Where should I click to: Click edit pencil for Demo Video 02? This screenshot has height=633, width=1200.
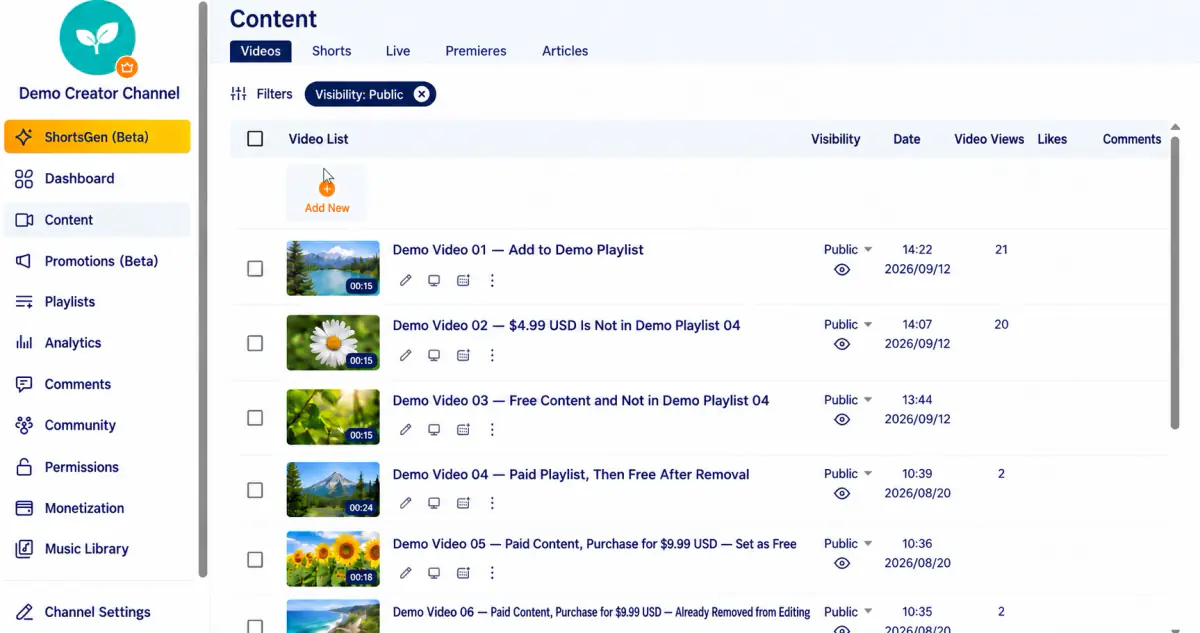pos(405,355)
